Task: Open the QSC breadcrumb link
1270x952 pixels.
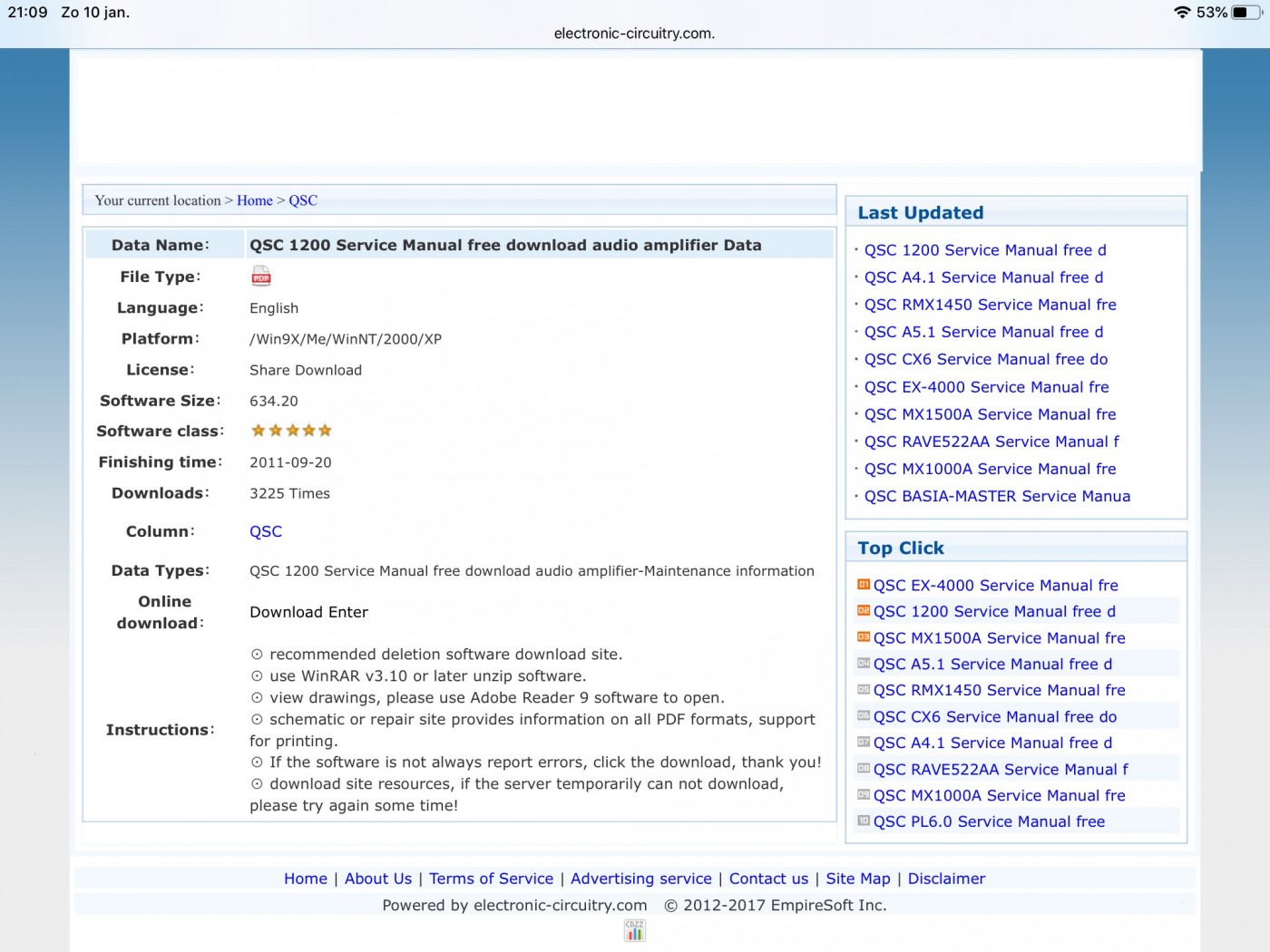Action: [x=303, y=200]
